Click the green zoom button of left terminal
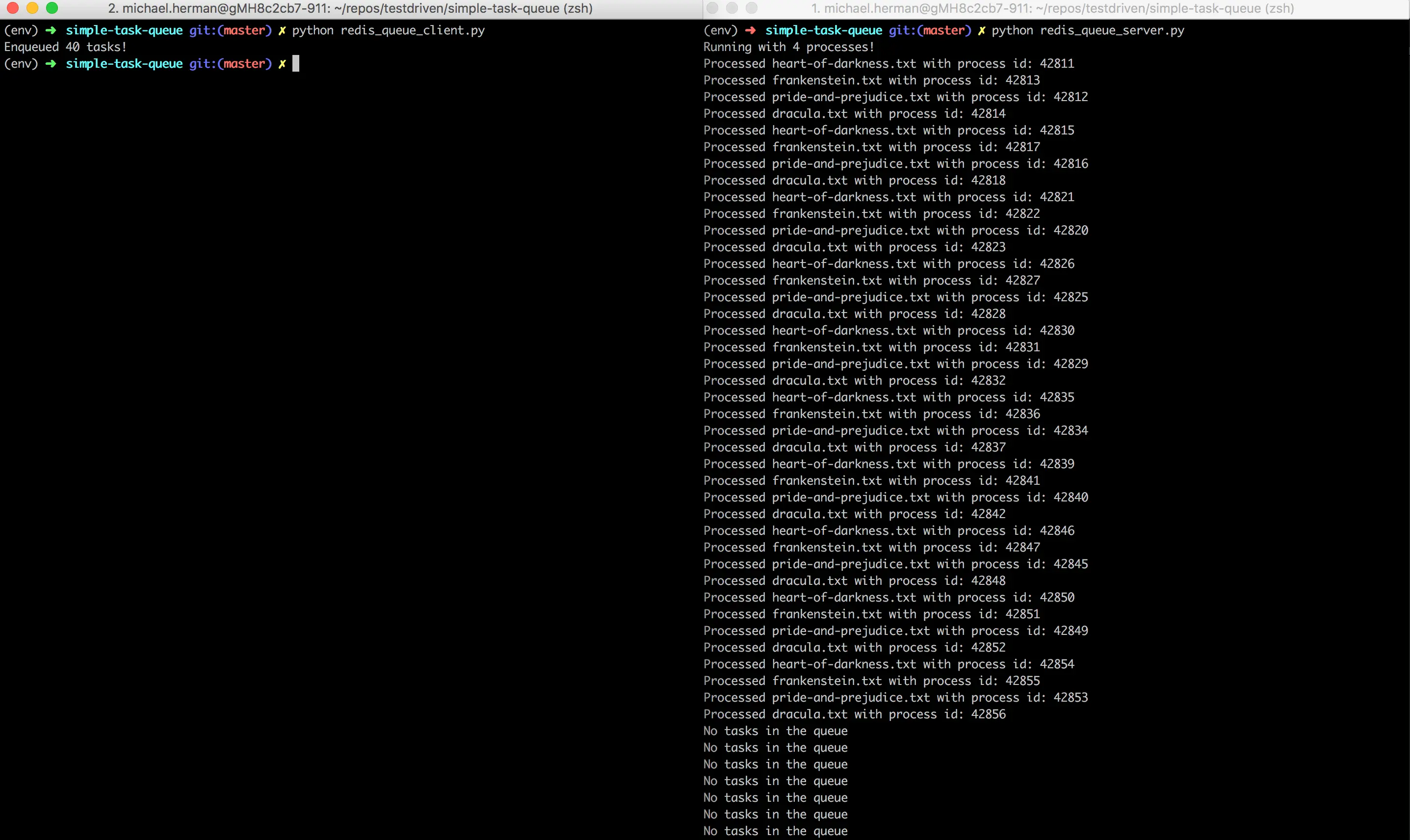 (52, 8)
